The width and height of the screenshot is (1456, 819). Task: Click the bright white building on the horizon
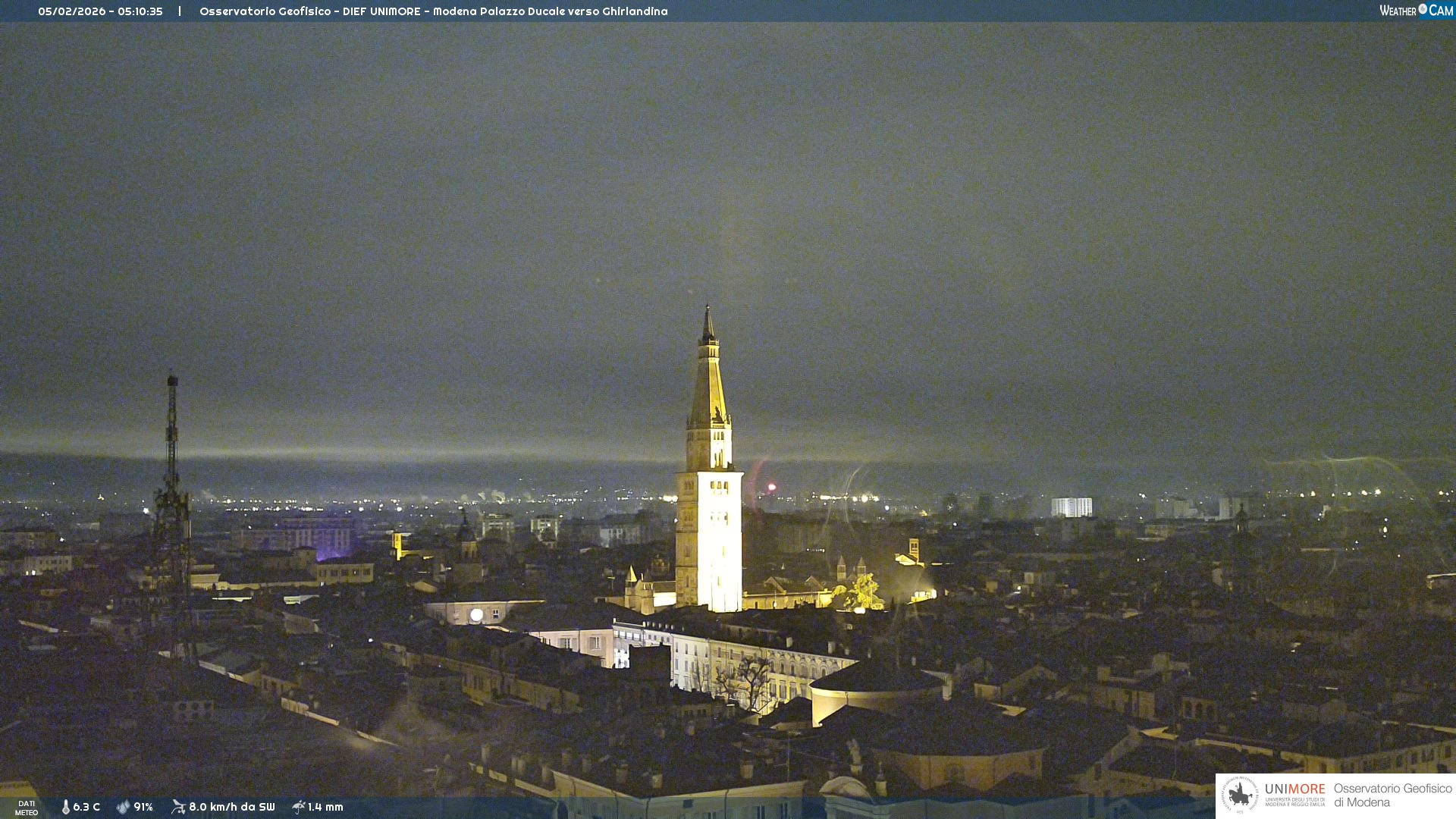pyautogui.click(x=1071, y=507)
